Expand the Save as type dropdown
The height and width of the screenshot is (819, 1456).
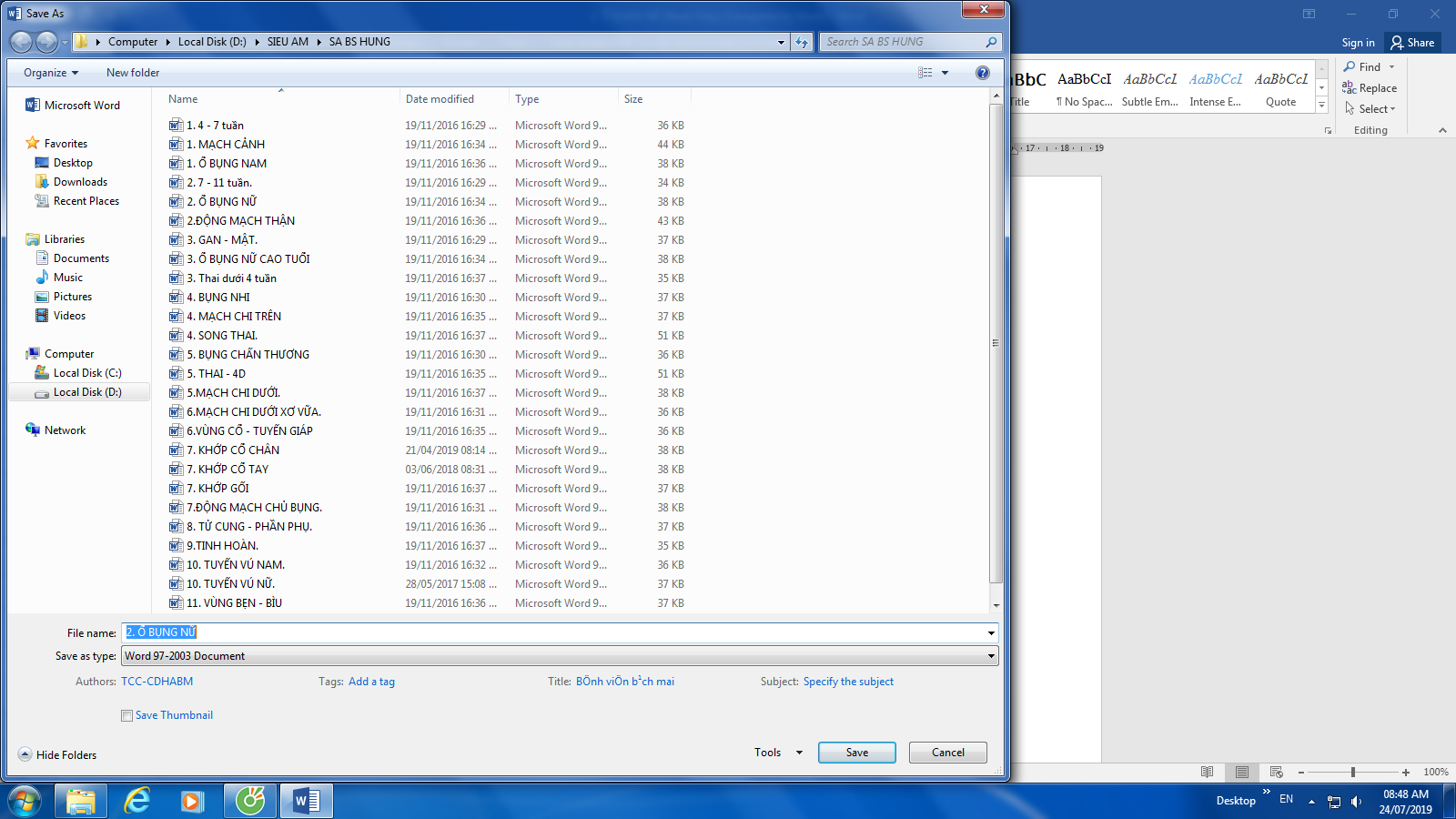990,656
